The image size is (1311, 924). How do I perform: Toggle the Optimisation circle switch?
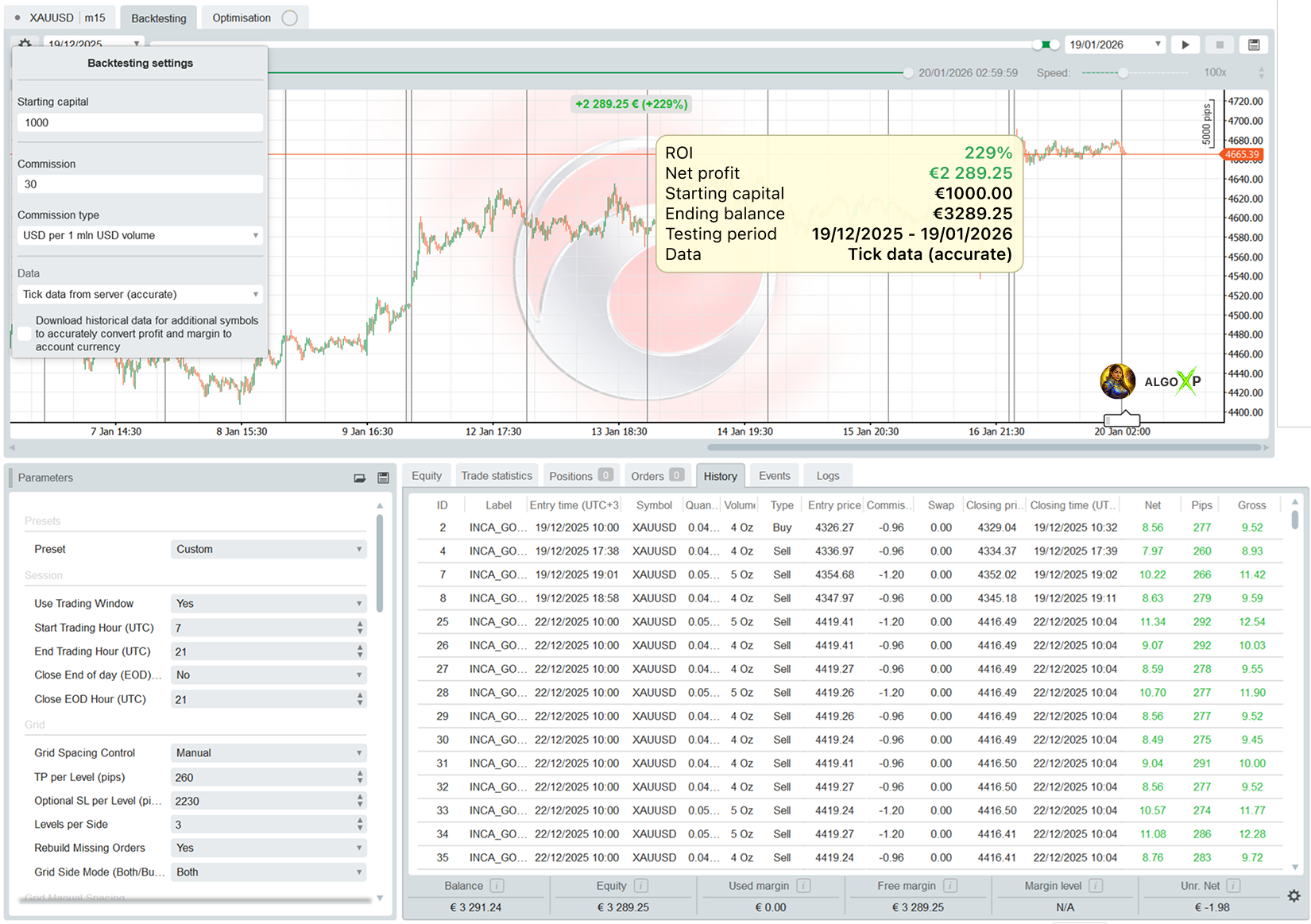click(290, 17)
